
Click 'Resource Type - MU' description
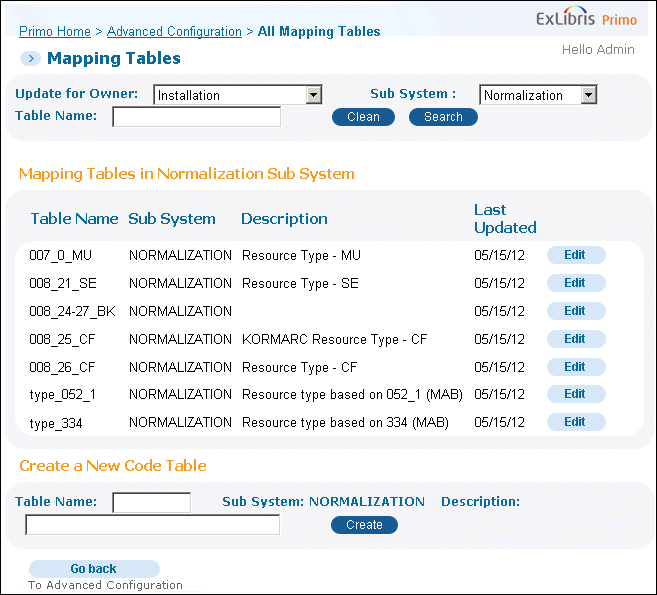coord(301,255)
